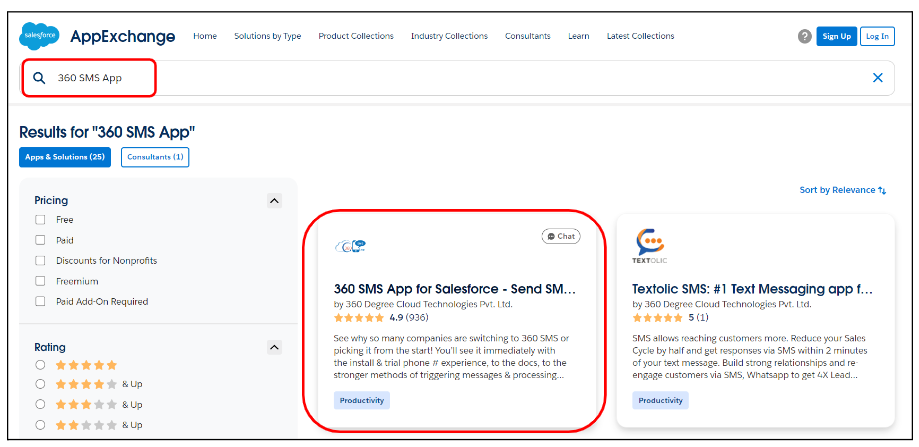This screenshot has height=447, width=919.
Task: Click the Salesforce cloud logo
Action: coord(40,36)
